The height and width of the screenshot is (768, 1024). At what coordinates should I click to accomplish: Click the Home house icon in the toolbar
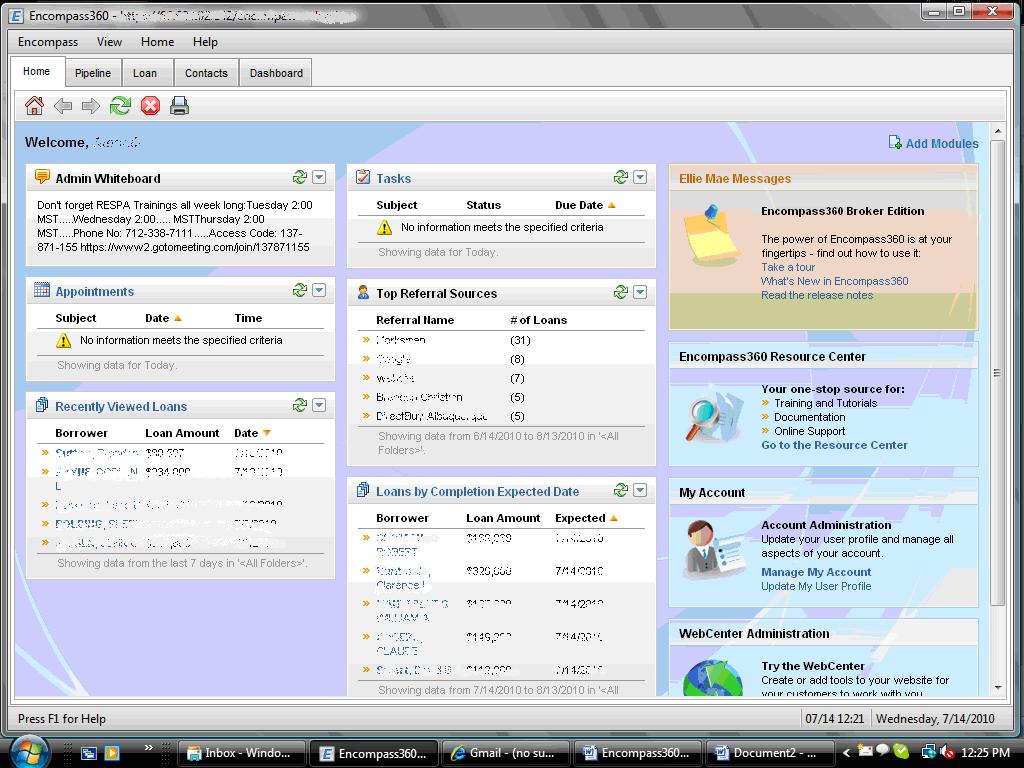(34, 105)
